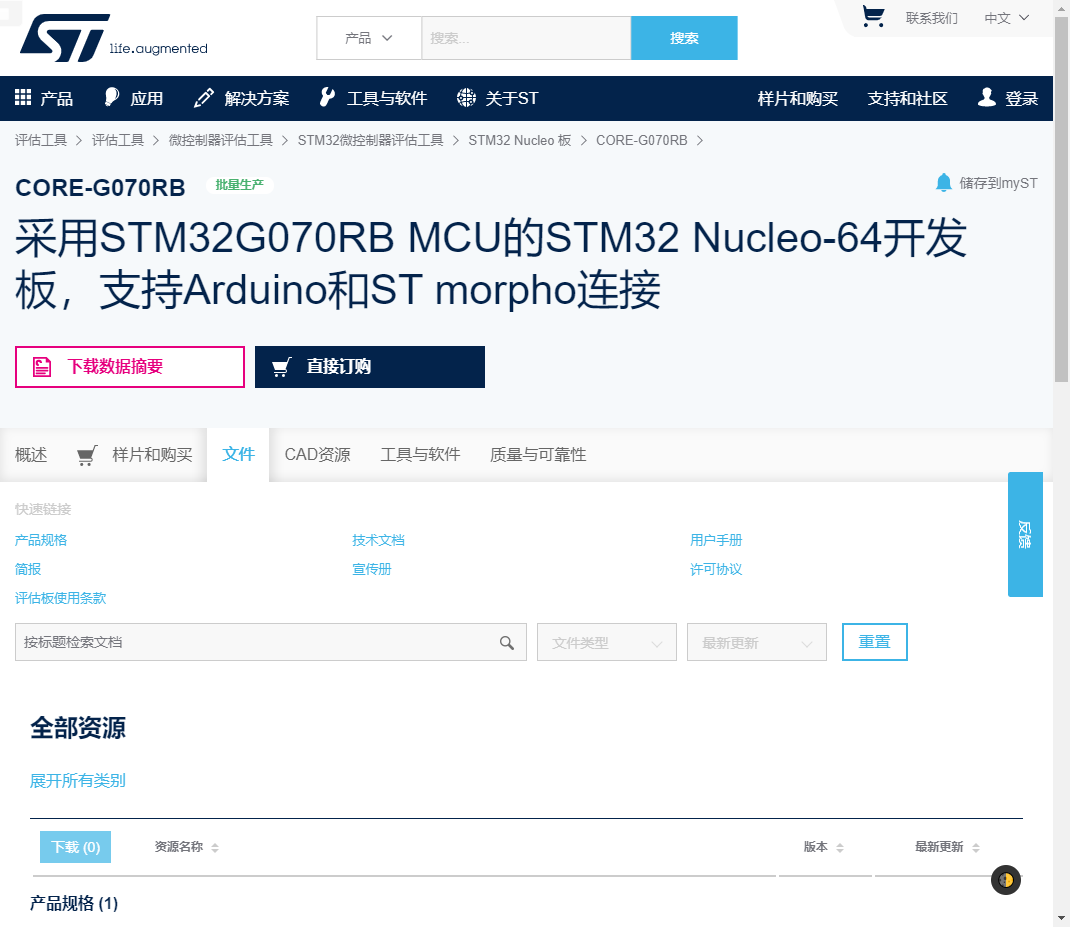Click the 下载数据摘要 button
This screenshot has width=1070, height=927.
(x=130, y=367)
